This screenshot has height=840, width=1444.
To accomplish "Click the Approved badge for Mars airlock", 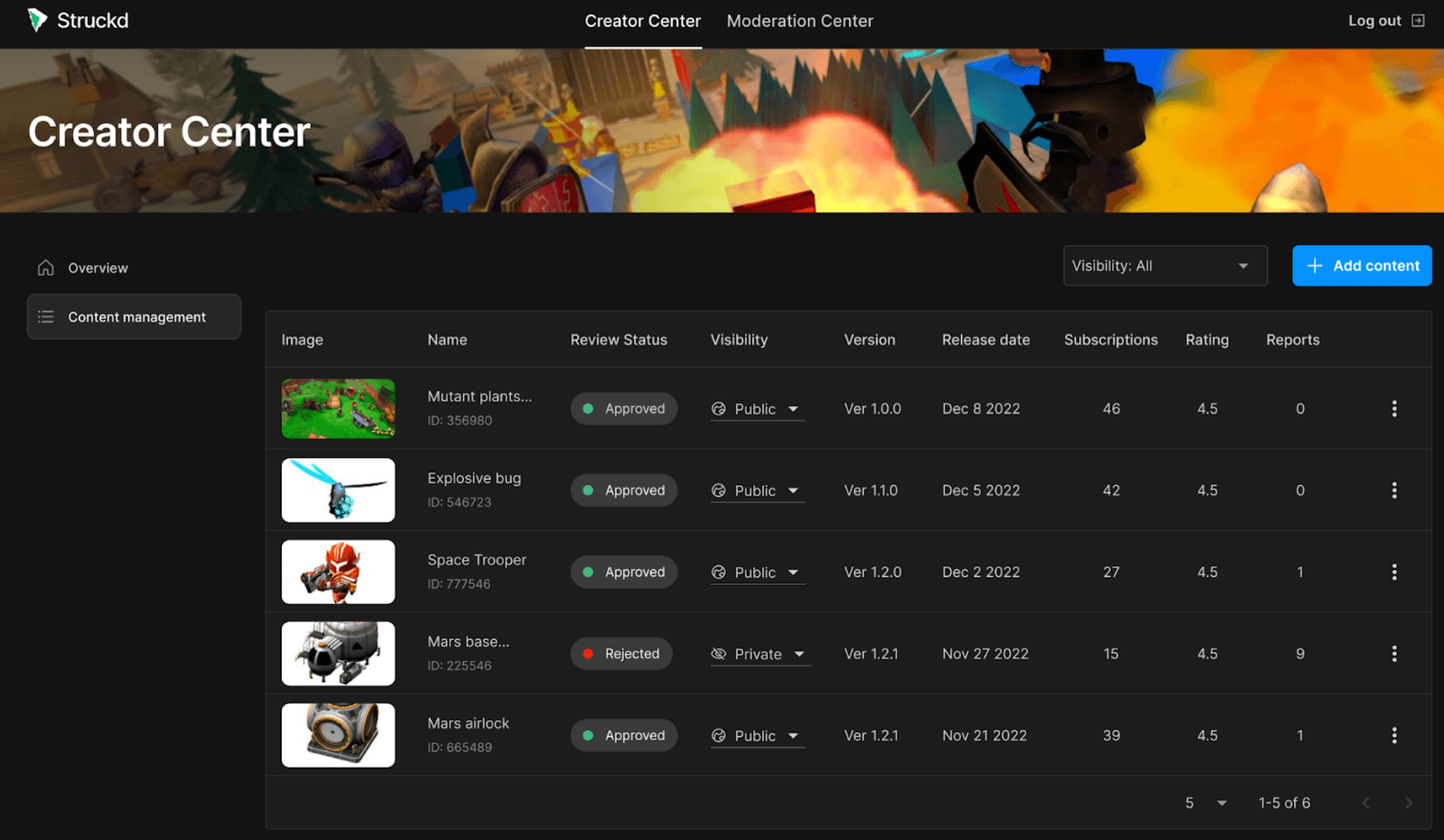I will point(624,736).
